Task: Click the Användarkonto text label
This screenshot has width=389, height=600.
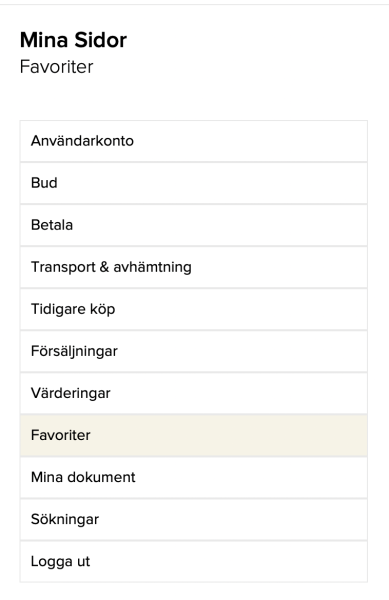Action: (82, 141)
